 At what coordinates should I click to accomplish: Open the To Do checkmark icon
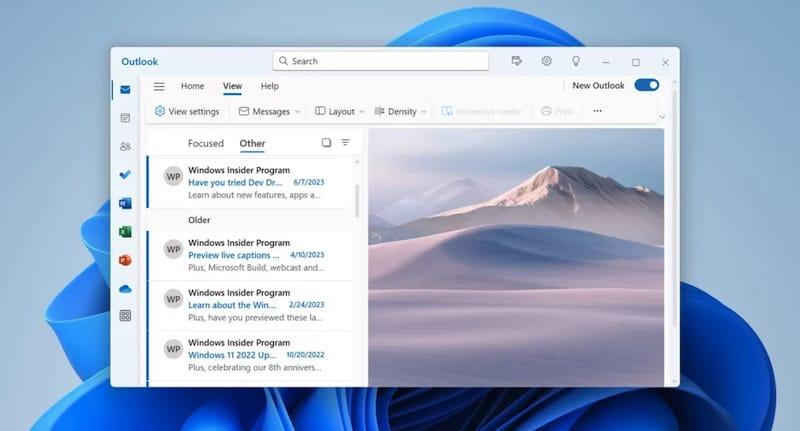(125, 174)
